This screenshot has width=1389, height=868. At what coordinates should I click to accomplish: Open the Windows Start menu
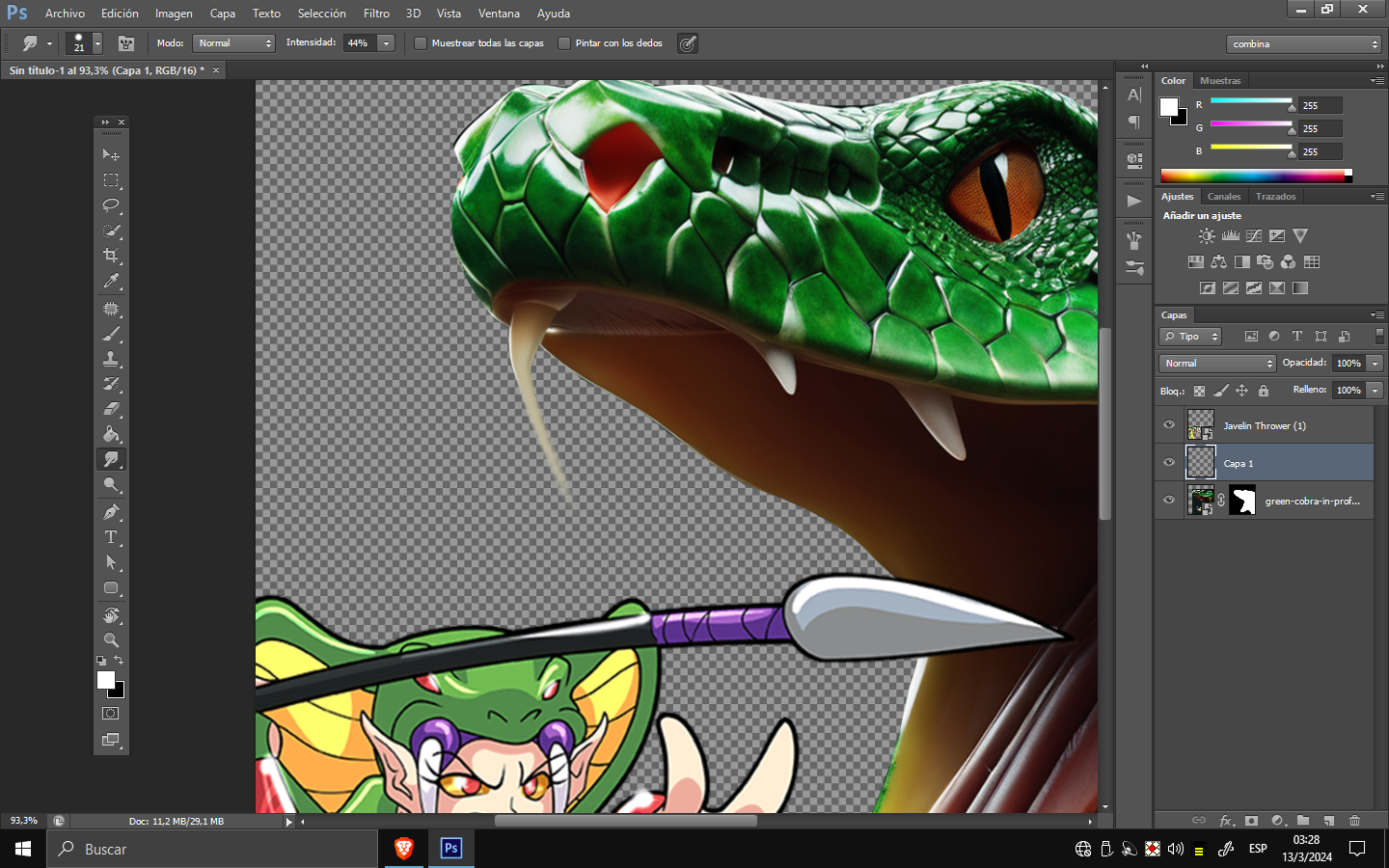[x=23, y=849]
